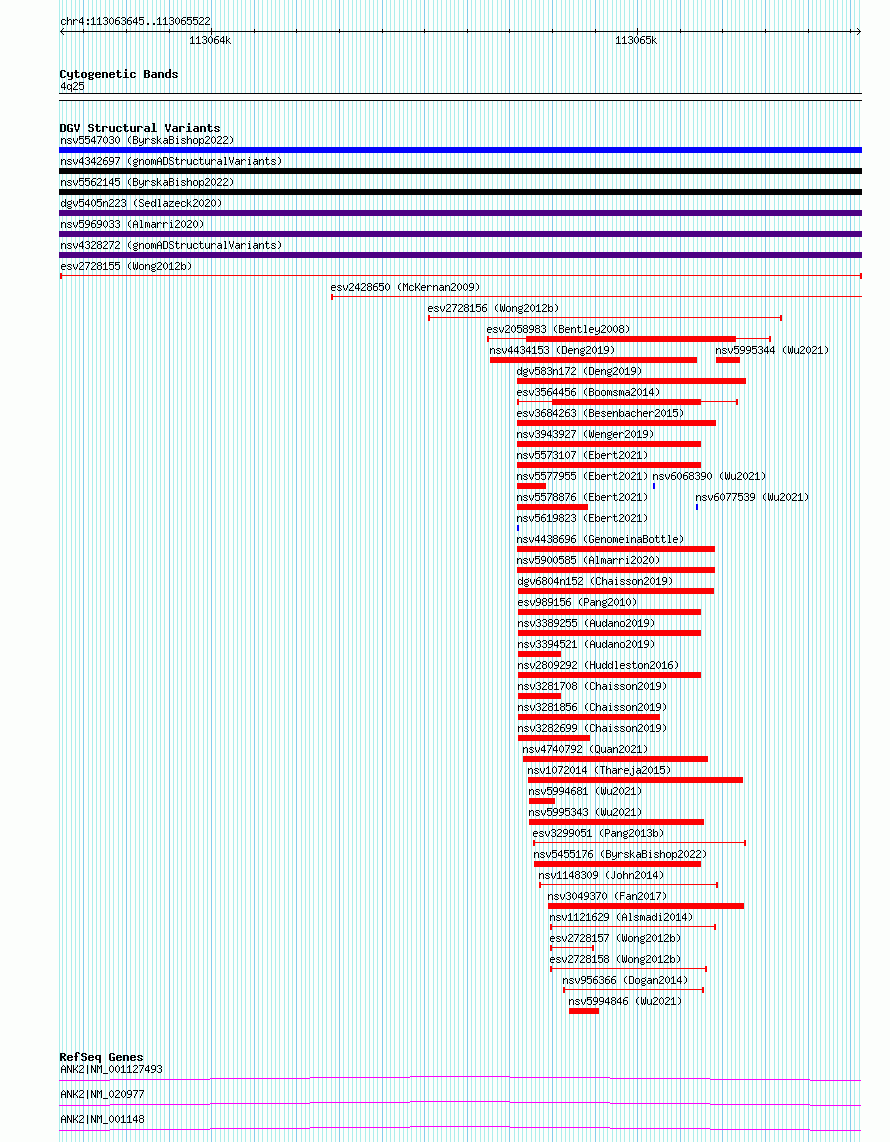The width and height of the screenshot is (890, 1142).
Task: Click the Cytogenetic Bands track title
Action: (119, 74)
